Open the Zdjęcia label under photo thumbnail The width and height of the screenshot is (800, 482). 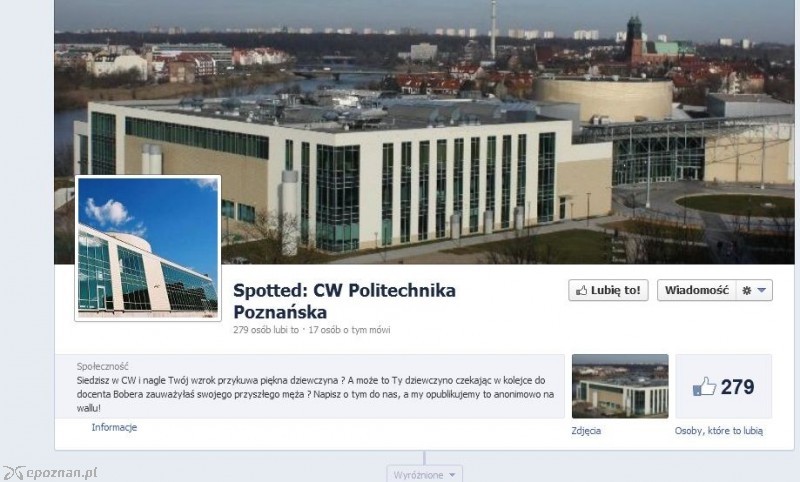[x=586, y=431]
